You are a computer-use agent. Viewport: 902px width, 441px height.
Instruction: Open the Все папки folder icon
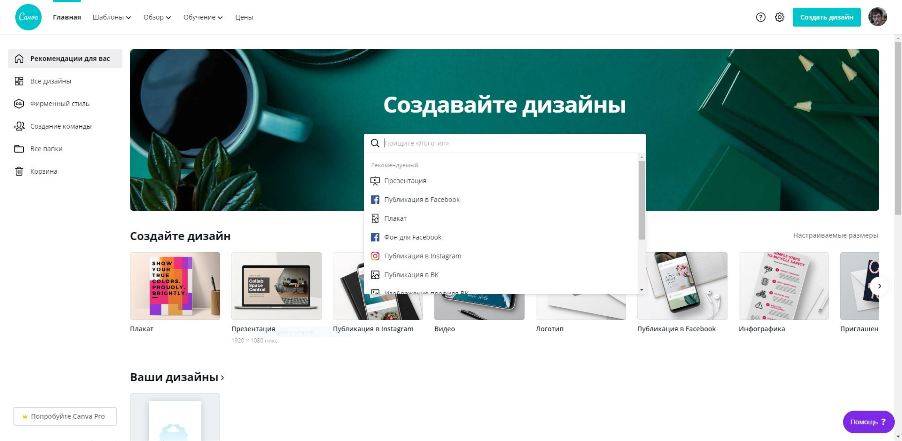point(19,149)
